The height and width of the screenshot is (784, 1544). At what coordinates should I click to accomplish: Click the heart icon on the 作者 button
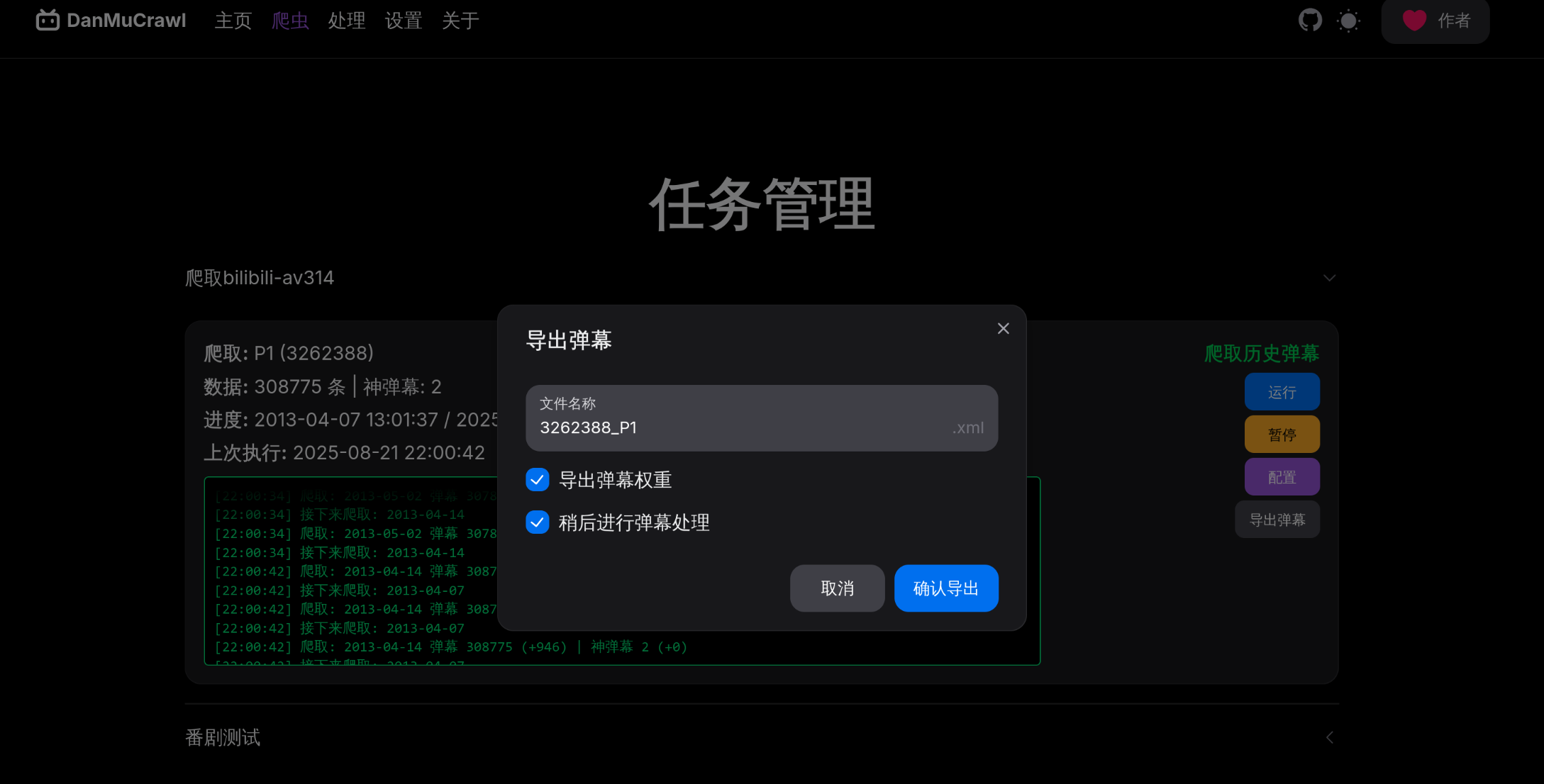coord(1414,21)
